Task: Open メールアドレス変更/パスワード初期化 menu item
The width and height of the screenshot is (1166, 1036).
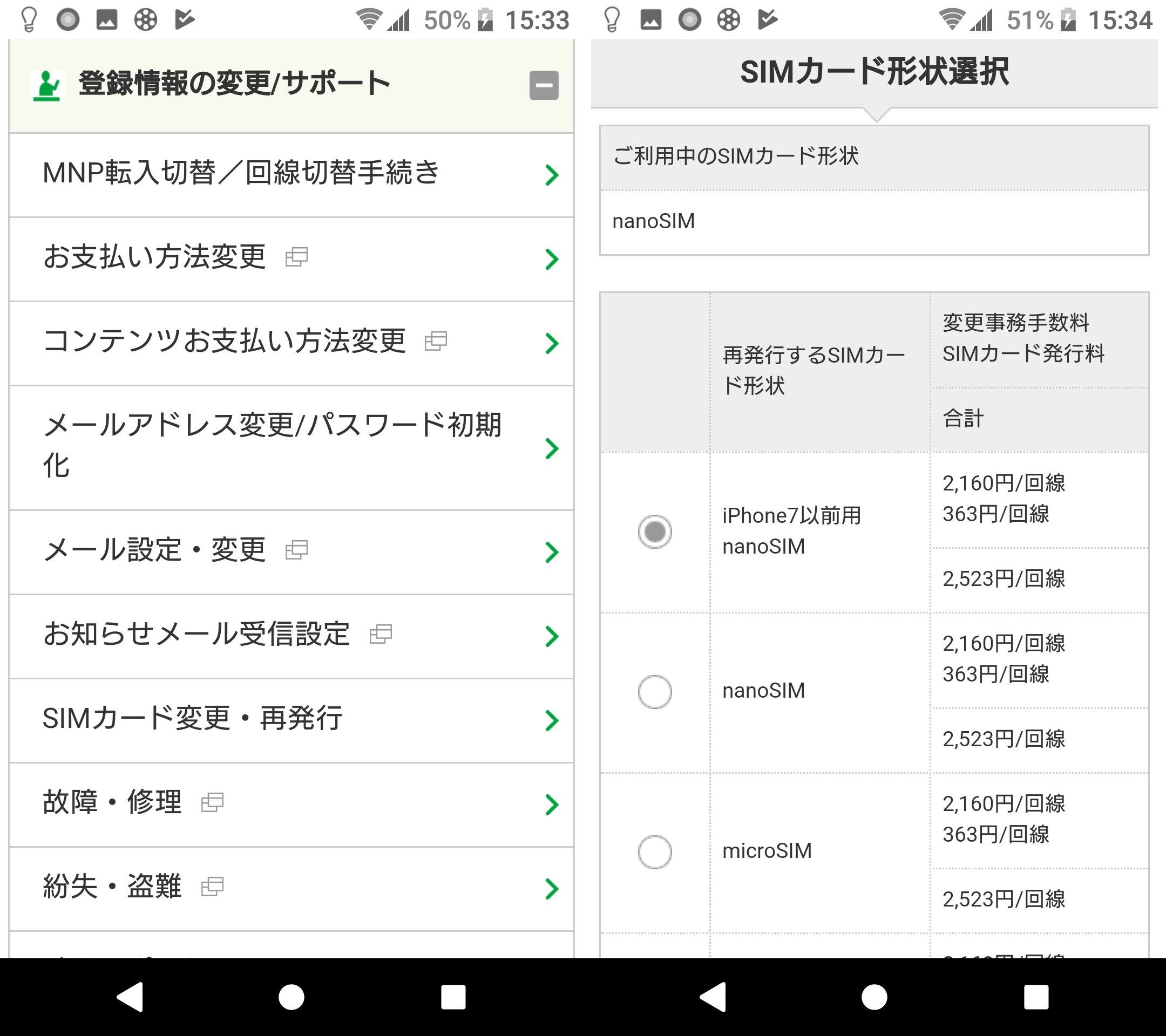Action: (x=272, y=446)
